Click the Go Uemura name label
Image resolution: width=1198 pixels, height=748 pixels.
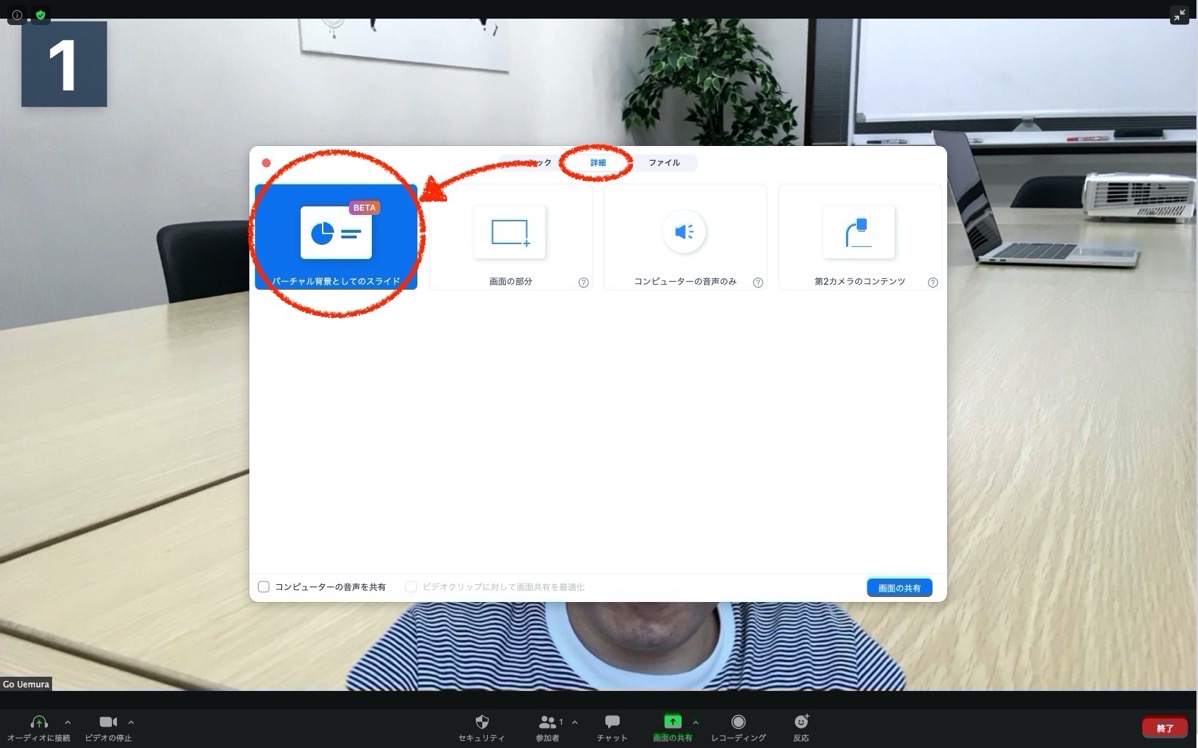tap(26, 684)
